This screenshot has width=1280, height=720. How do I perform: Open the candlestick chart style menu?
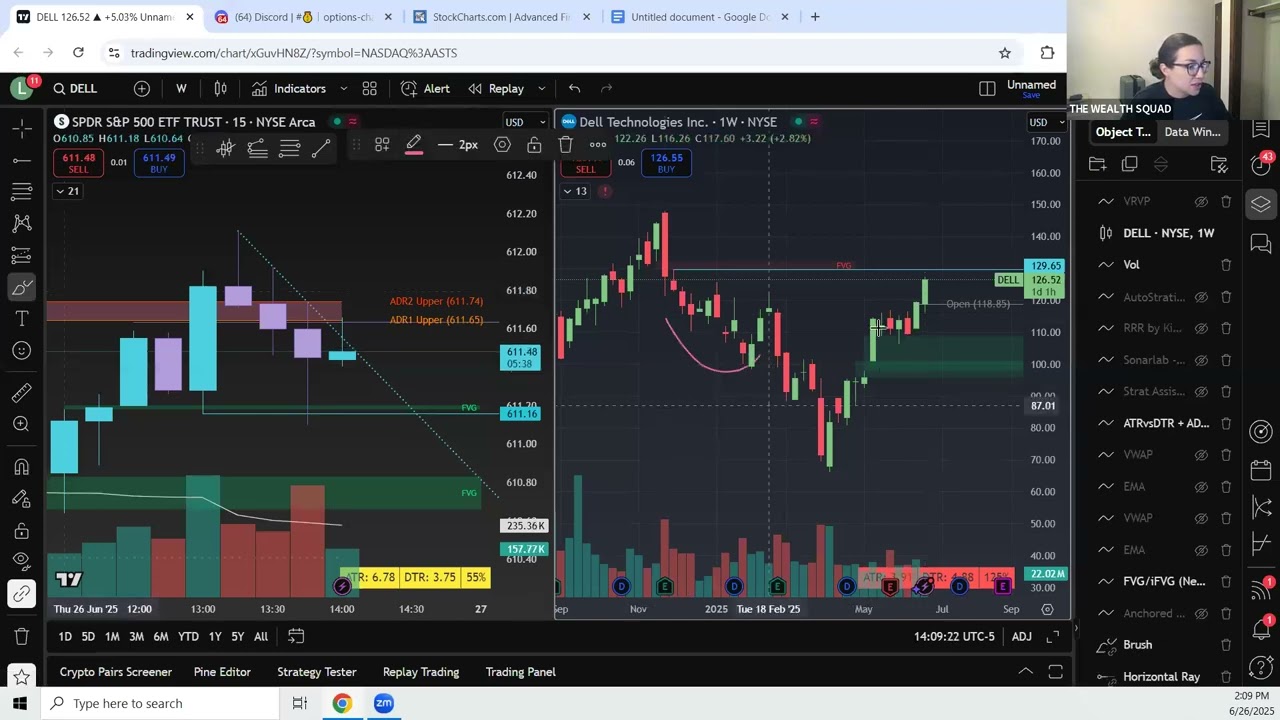pos(220,88)
